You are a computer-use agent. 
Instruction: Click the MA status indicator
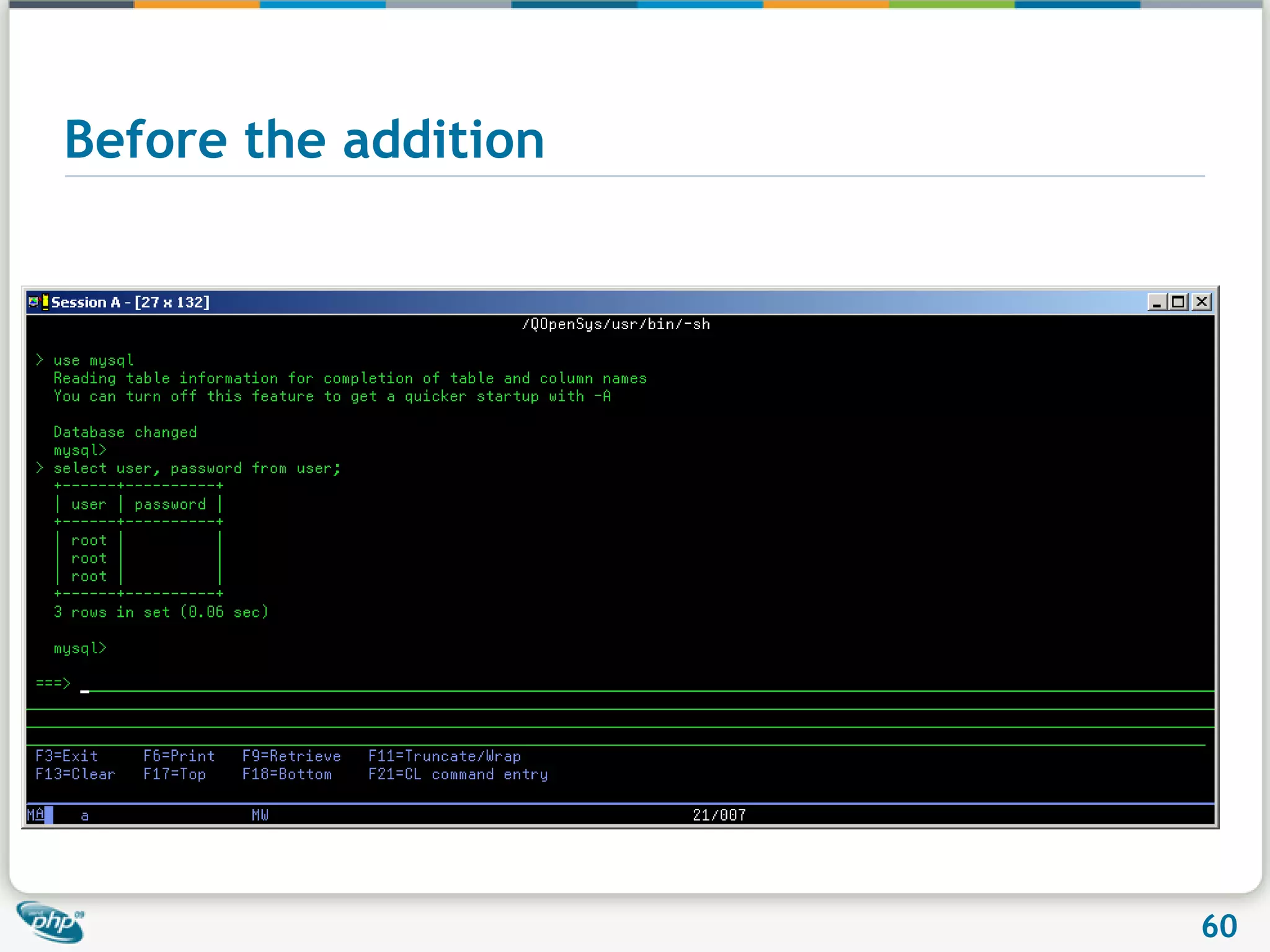point(36,815)
